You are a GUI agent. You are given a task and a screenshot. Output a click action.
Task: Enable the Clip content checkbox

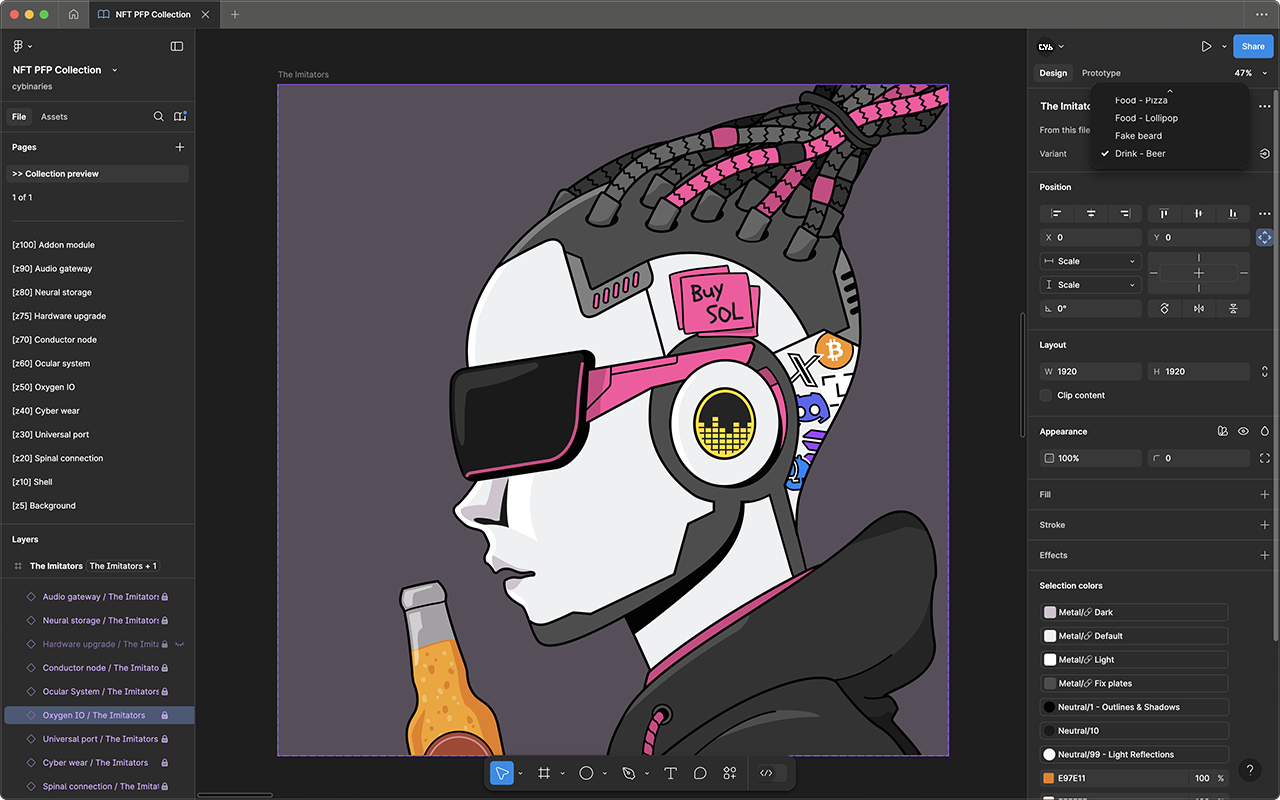coord(1046,395)
